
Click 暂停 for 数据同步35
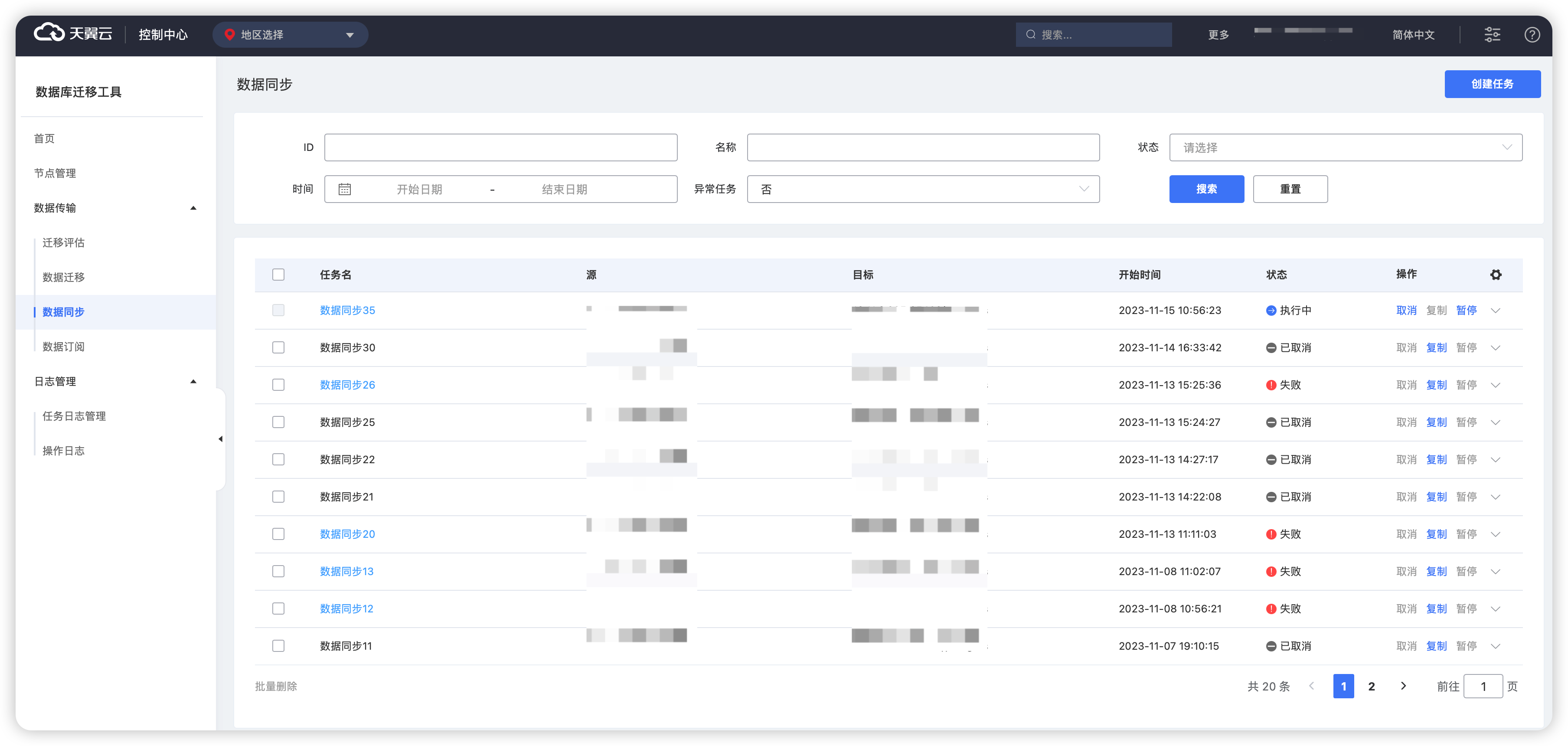click(x=1467, y=311)
